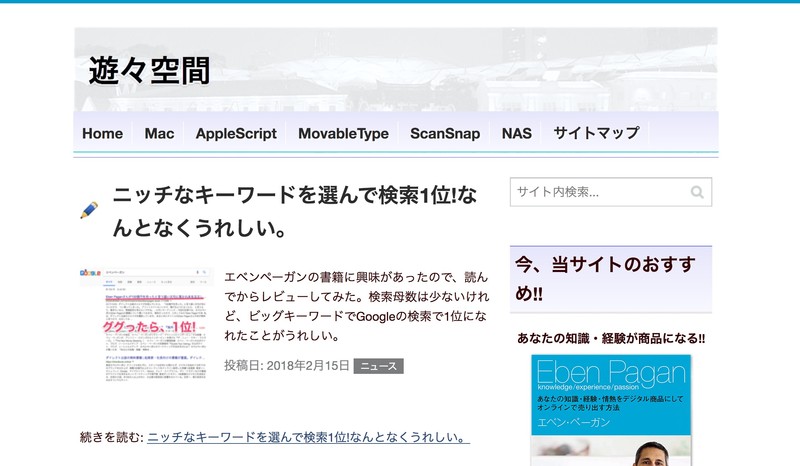Focus the サイト内検索 search field
This screenshot has height=466, width=800.
(x=611, y=192)
